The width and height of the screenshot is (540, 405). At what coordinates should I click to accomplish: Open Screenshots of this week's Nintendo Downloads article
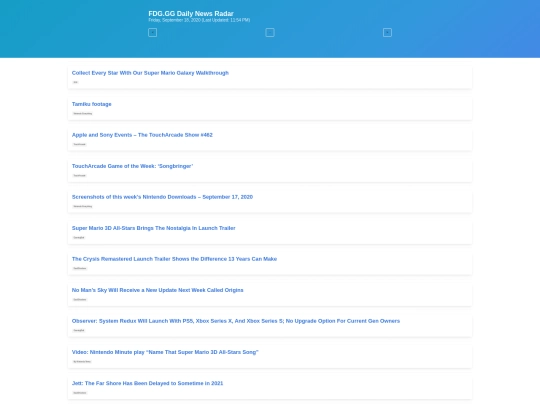pyautogui.click(x=162, y=197)
